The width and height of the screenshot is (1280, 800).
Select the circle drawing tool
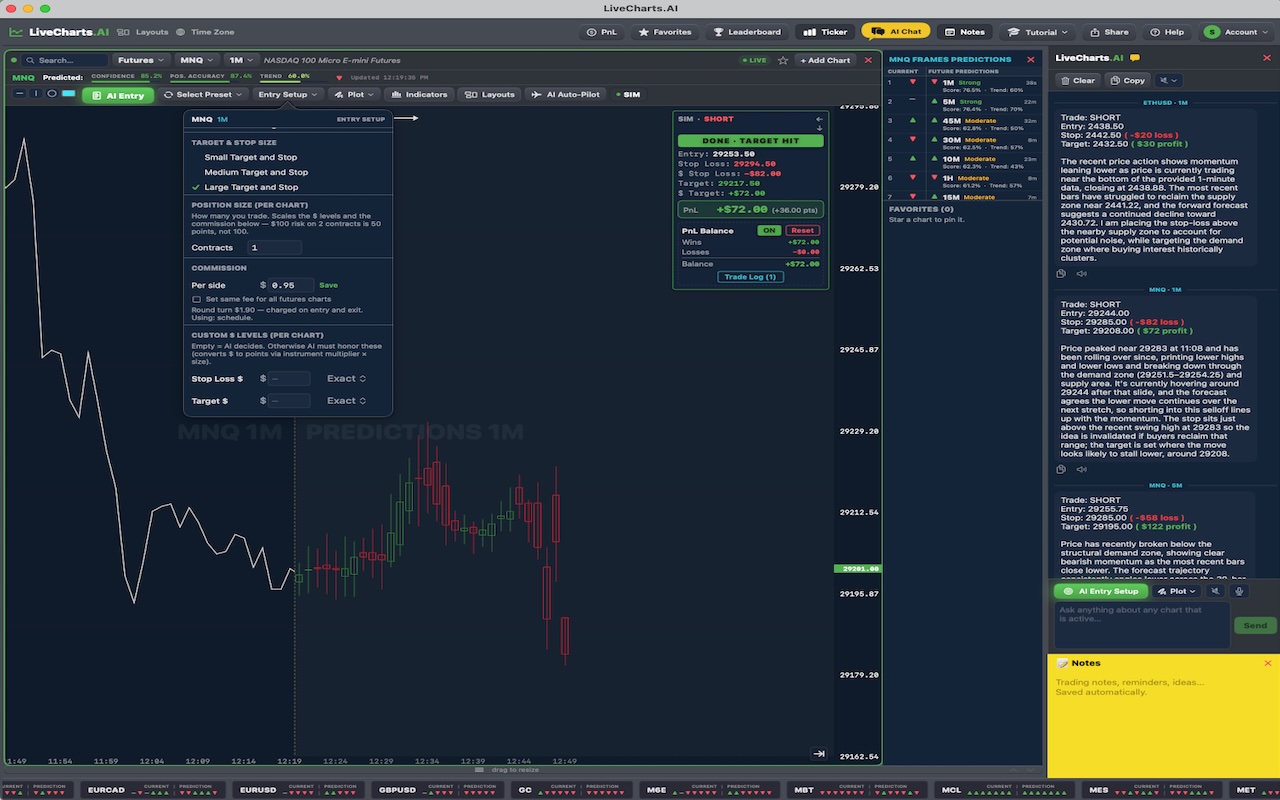(52, 94)
